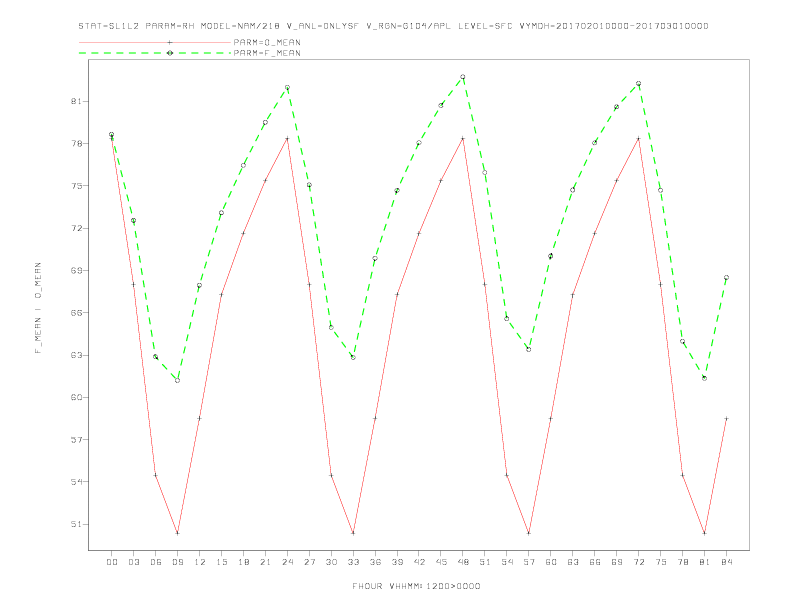Click the PARM=O_MEAN legend label
Screen dimensions: 792x612
point(267,42)
